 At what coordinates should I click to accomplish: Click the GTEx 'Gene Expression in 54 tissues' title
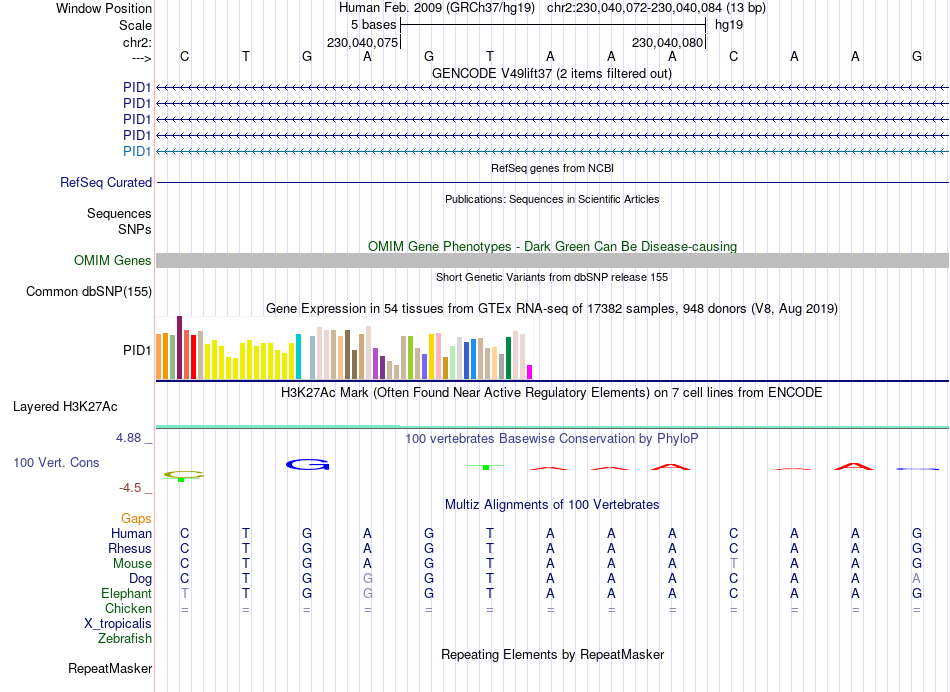pyautogui.click(x=552, y=308)
